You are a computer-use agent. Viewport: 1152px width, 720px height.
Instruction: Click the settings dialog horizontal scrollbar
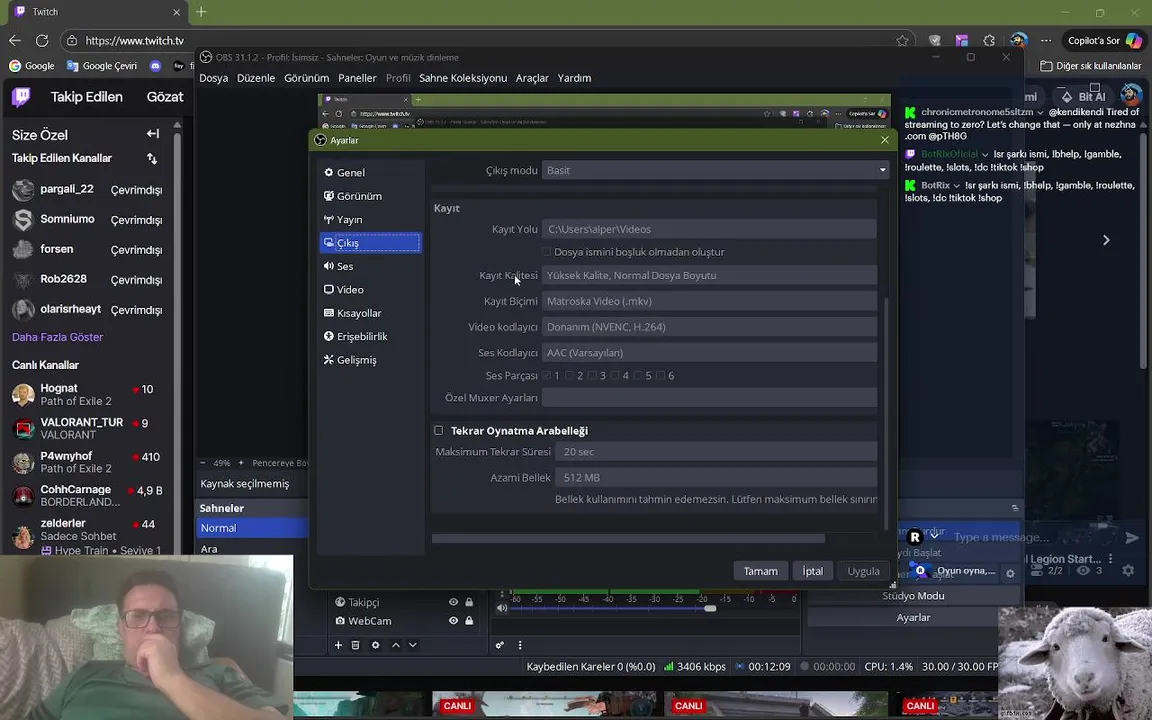(x=628, y=539)
